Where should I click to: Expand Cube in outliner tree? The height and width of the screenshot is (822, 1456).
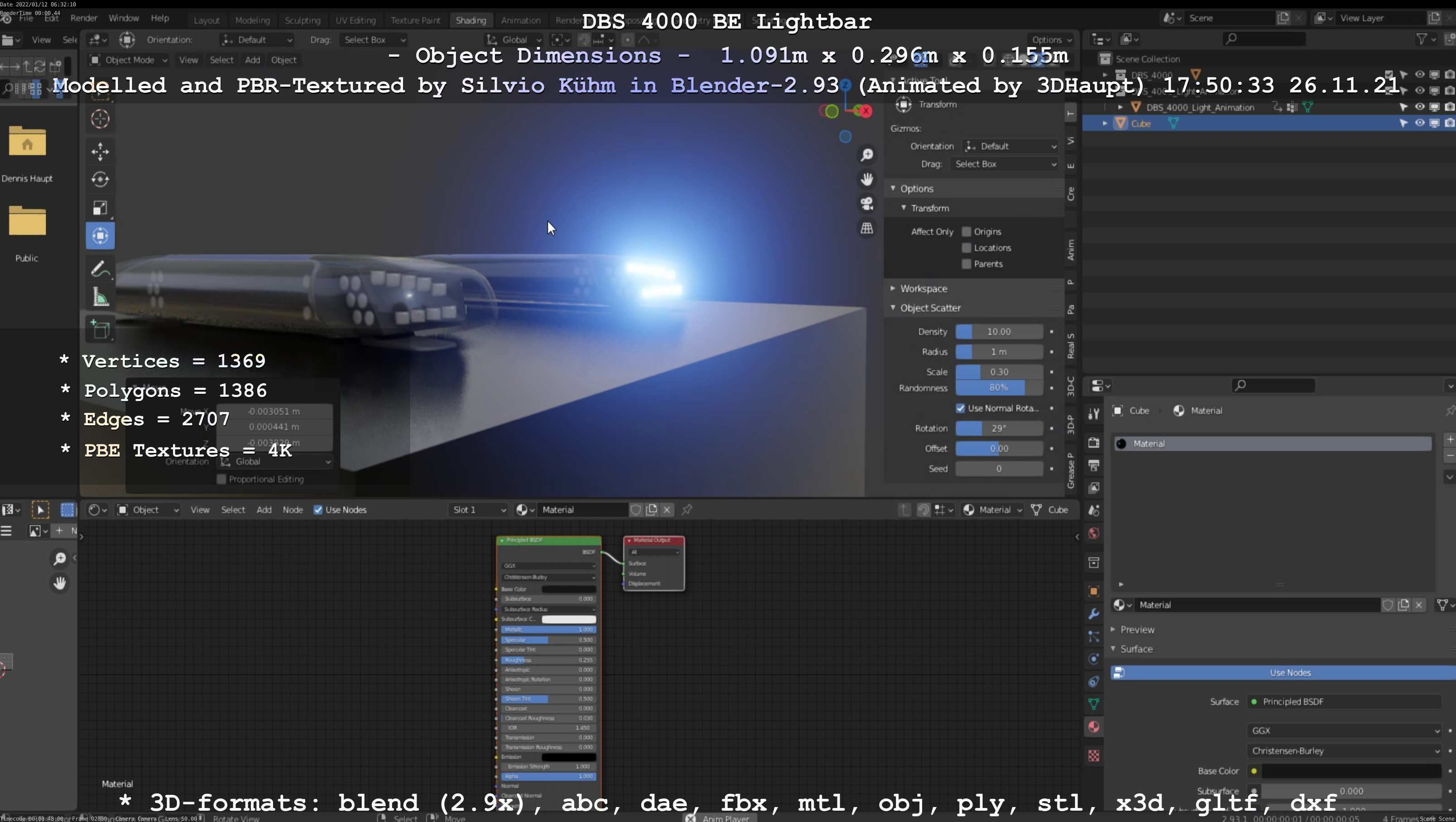1105,123
